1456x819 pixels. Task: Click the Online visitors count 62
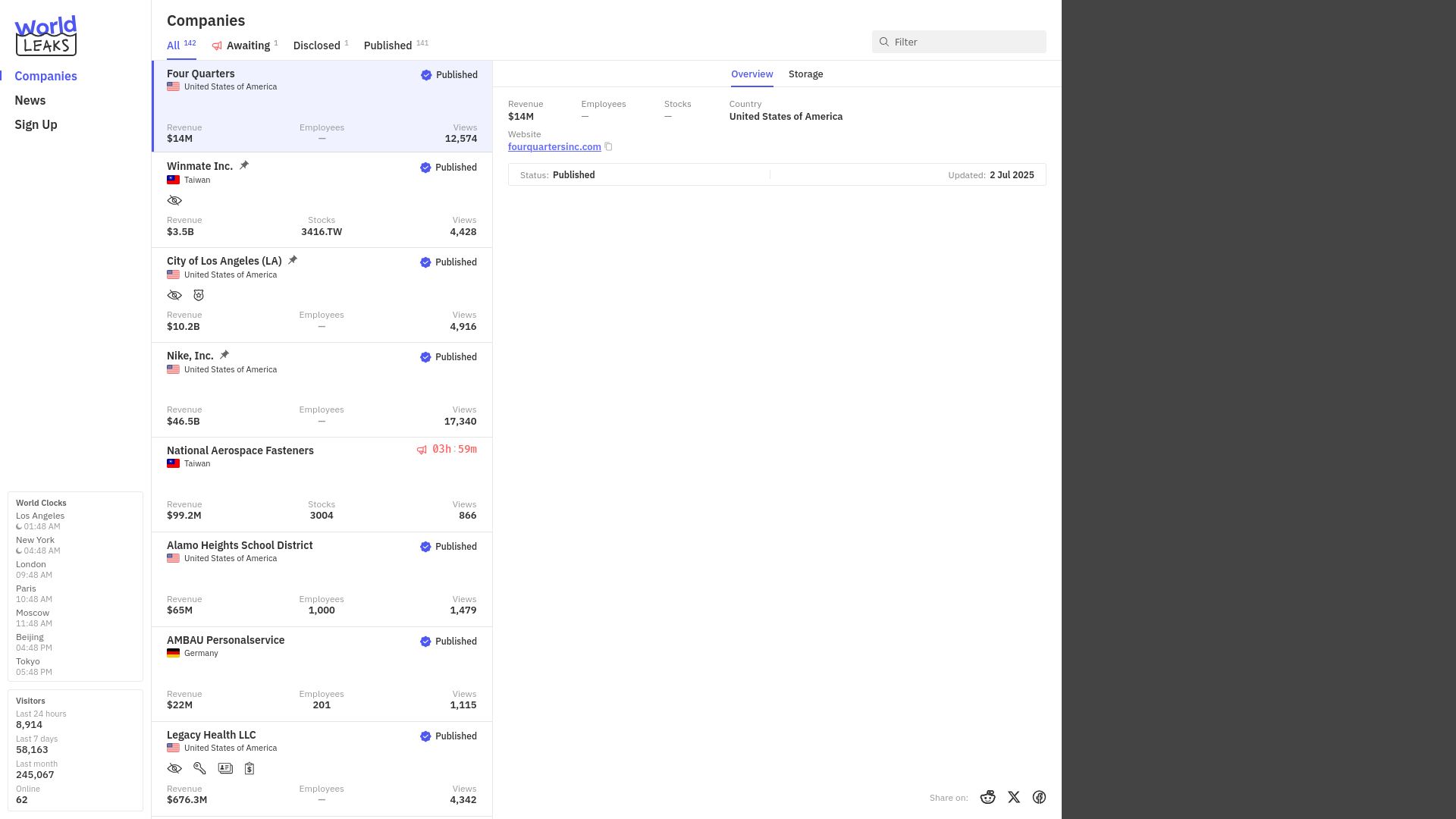point(22,800)
